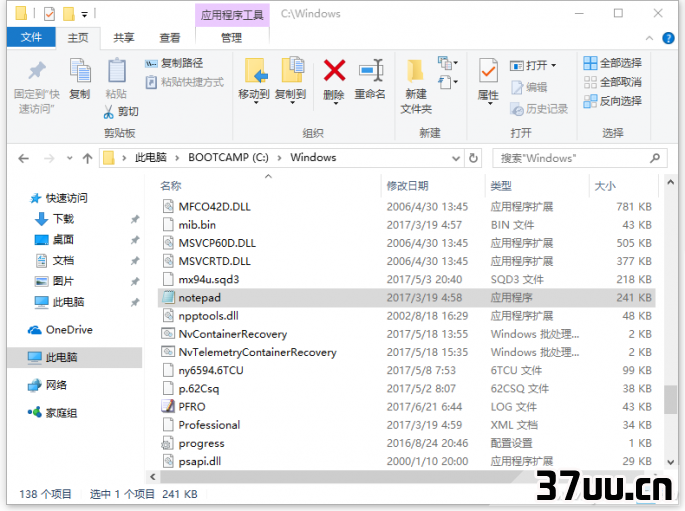Click History (历史记录) in ribbon
This screenshot has height=511, width=685.
(539, 109)
